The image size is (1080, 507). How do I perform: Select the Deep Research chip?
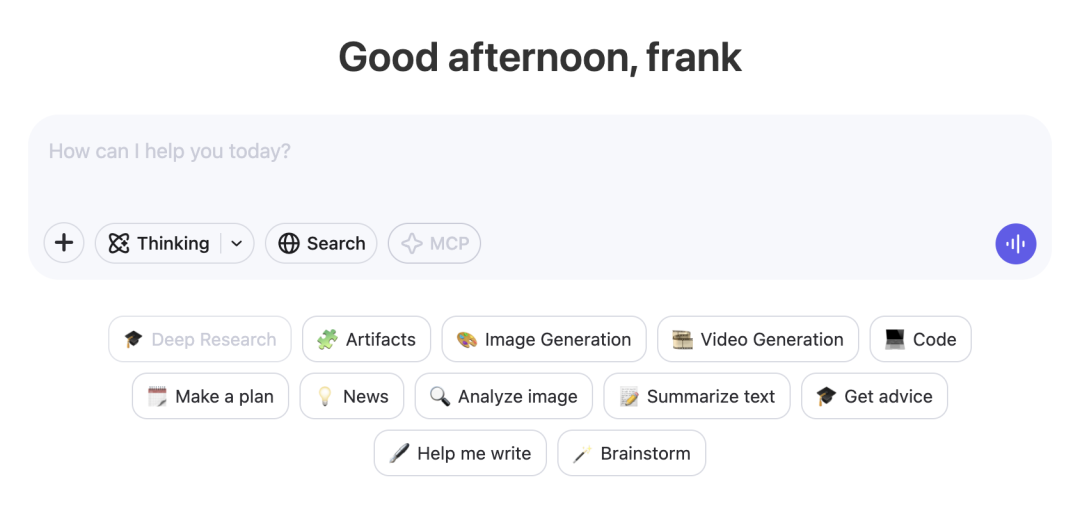(200, 339)
